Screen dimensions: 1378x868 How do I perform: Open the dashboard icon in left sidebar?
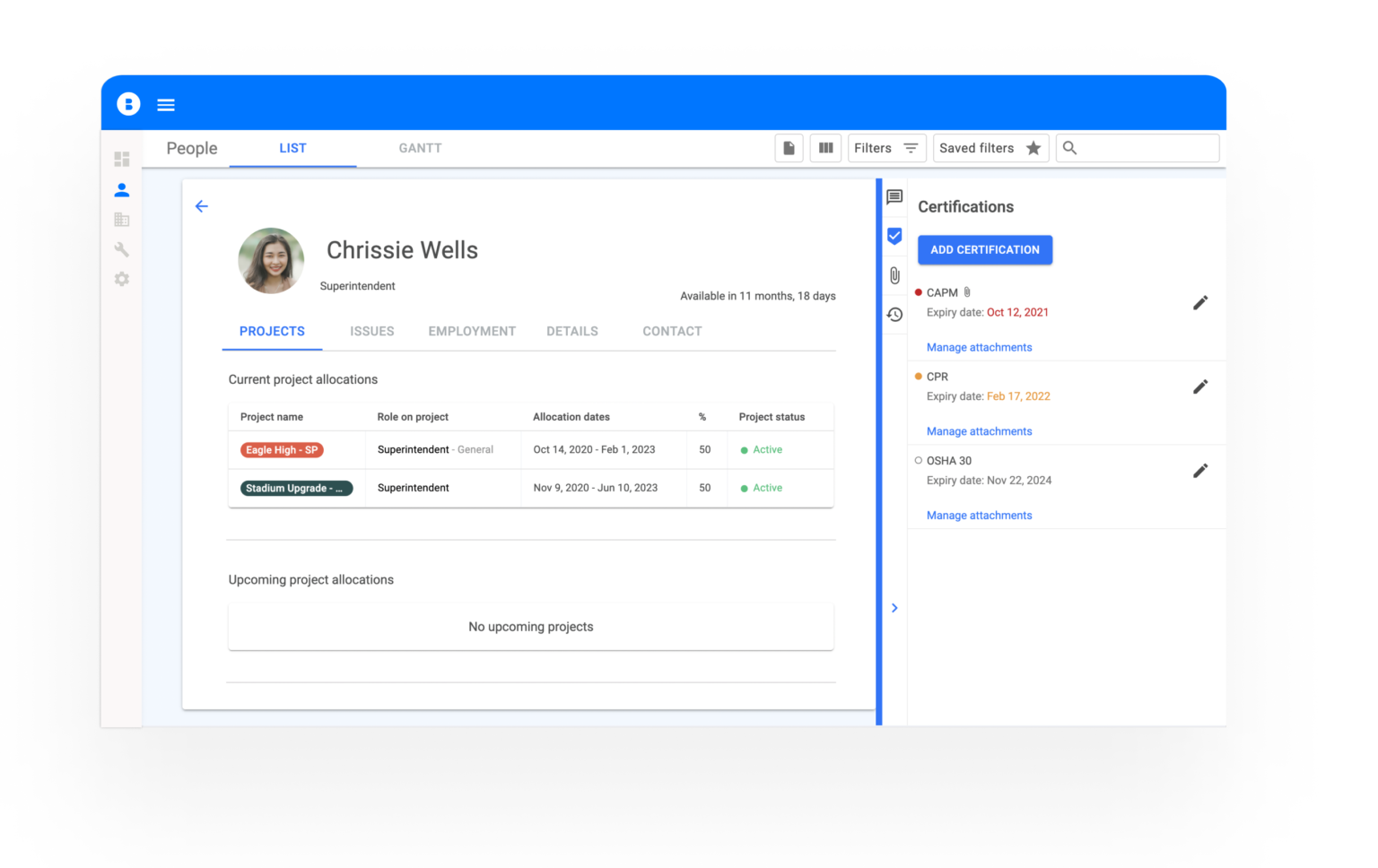122,160
